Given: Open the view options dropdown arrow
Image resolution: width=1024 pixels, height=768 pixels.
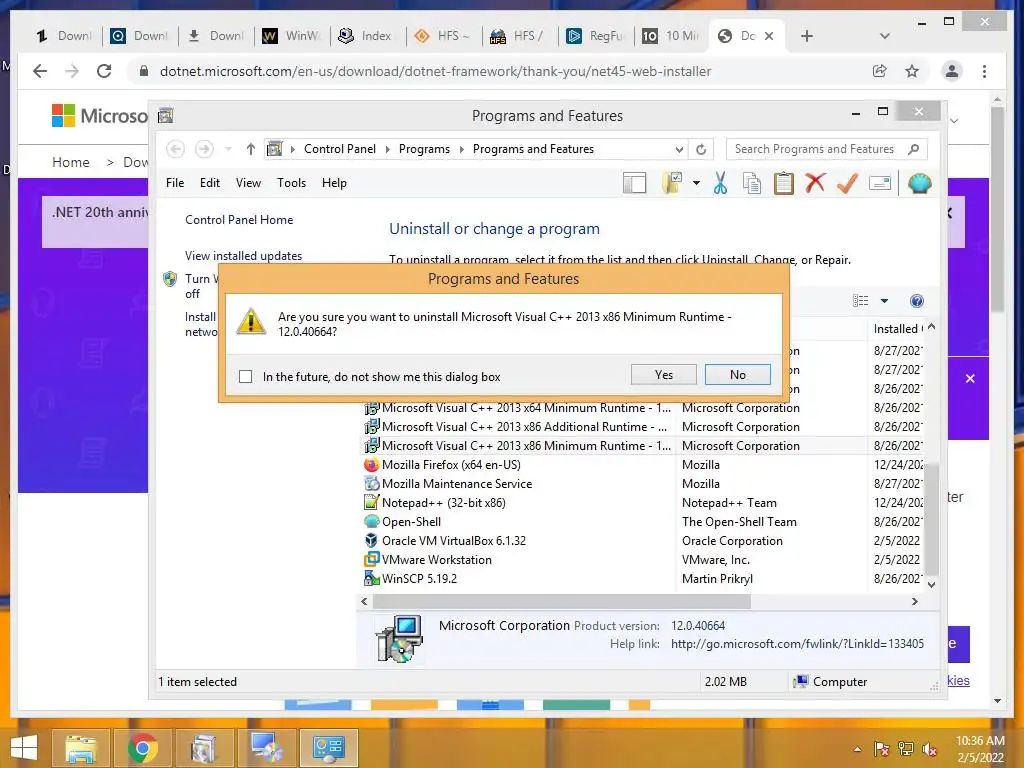Looking at the screenshot, I should (884, 301).
